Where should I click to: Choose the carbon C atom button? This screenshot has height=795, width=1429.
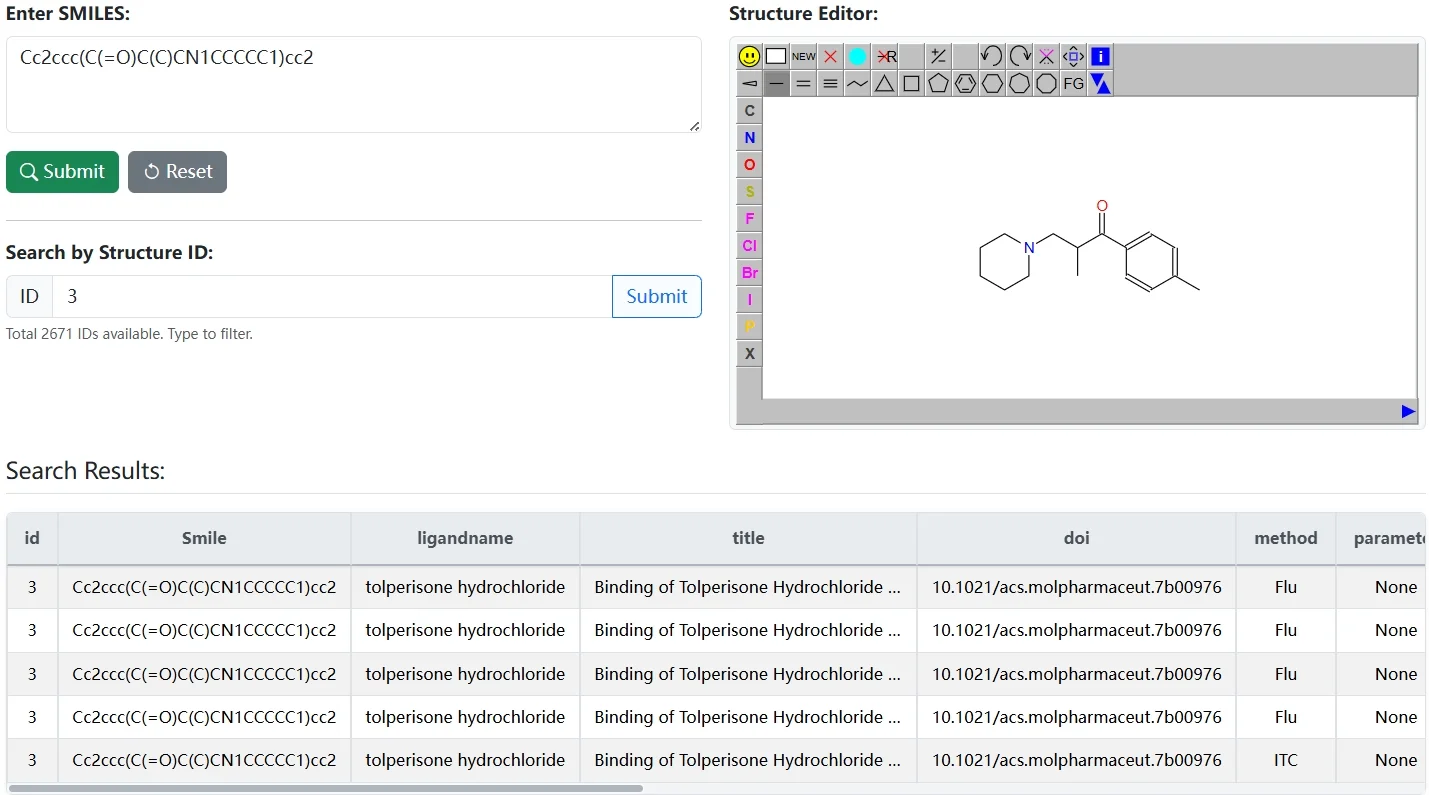[x=749, y=111]
